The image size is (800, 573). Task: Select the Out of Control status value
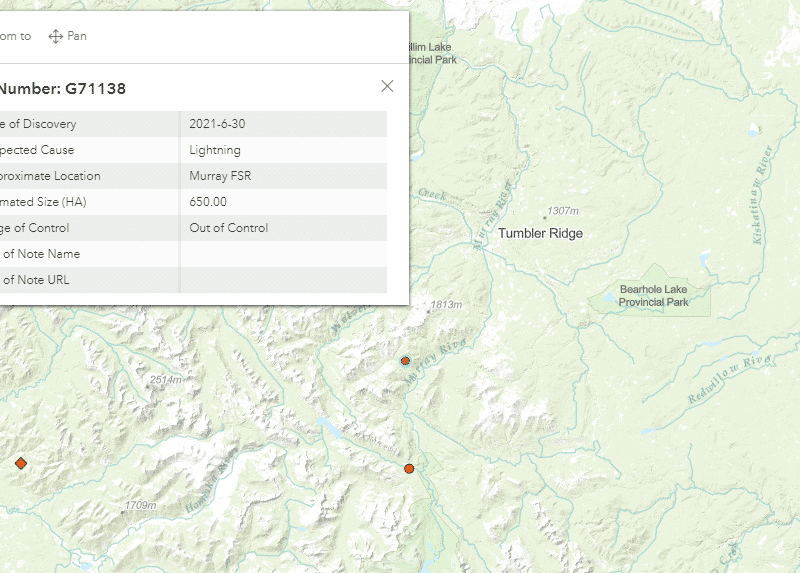tap(229, 228)
